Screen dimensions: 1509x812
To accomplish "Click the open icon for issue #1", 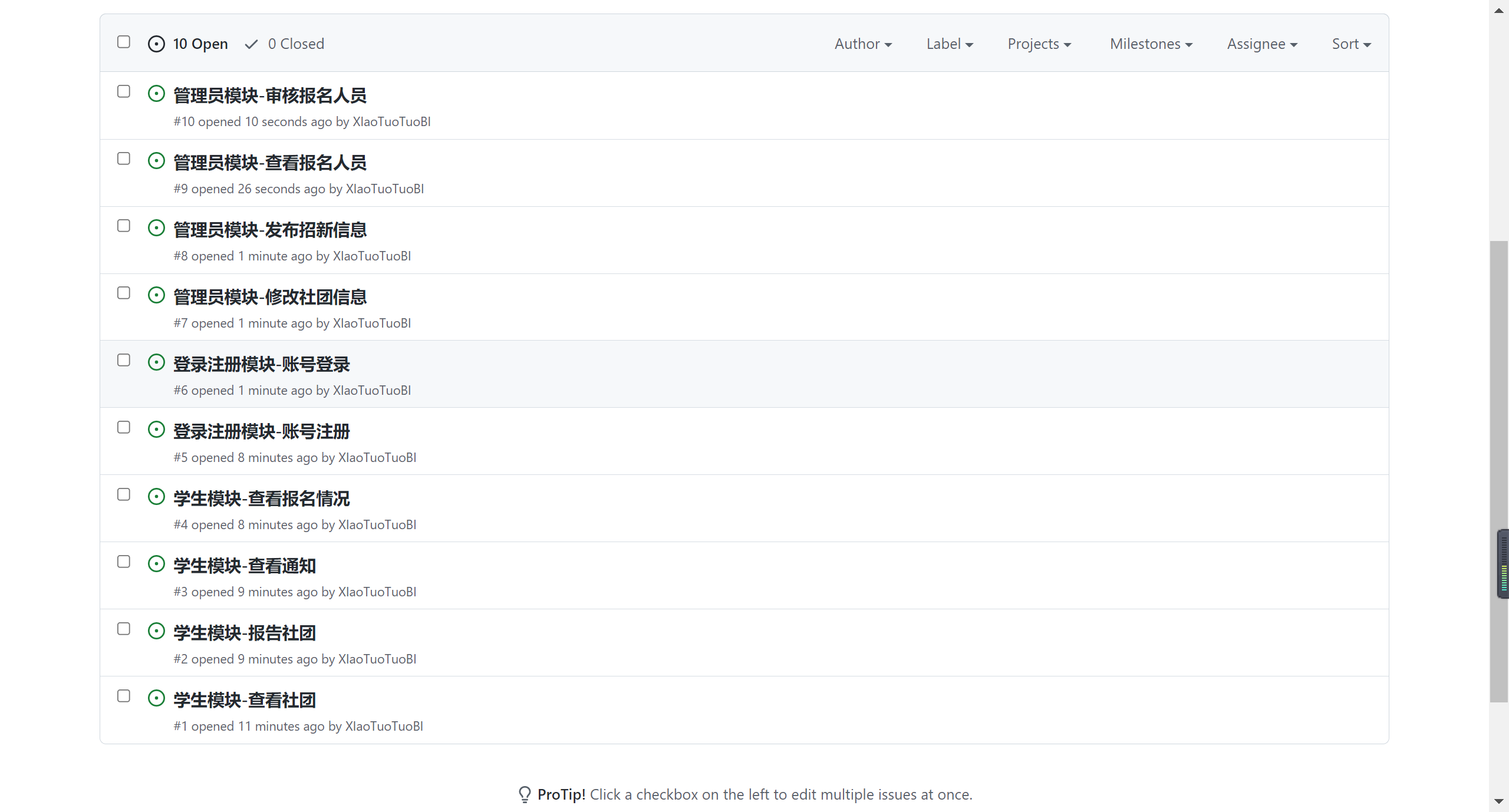I will (x=156, y=698).
